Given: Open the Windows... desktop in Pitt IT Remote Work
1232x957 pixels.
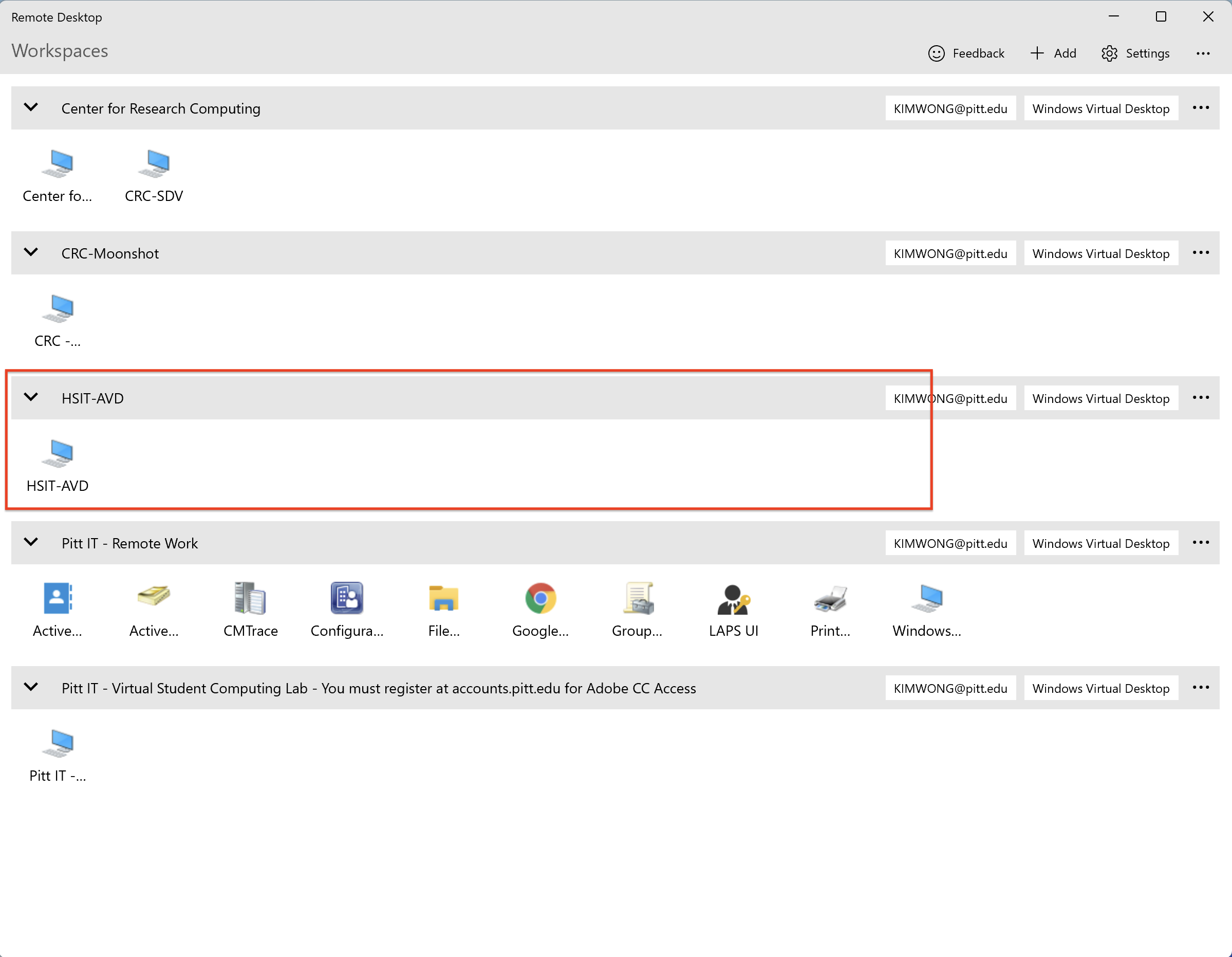Looking at the screenshot, I should pos(927,611).
